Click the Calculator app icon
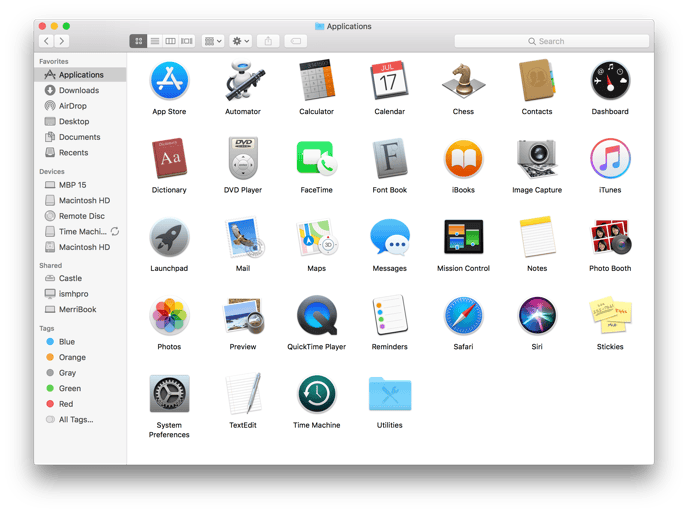Screen dimensions: 688x513 click(316, 81)
